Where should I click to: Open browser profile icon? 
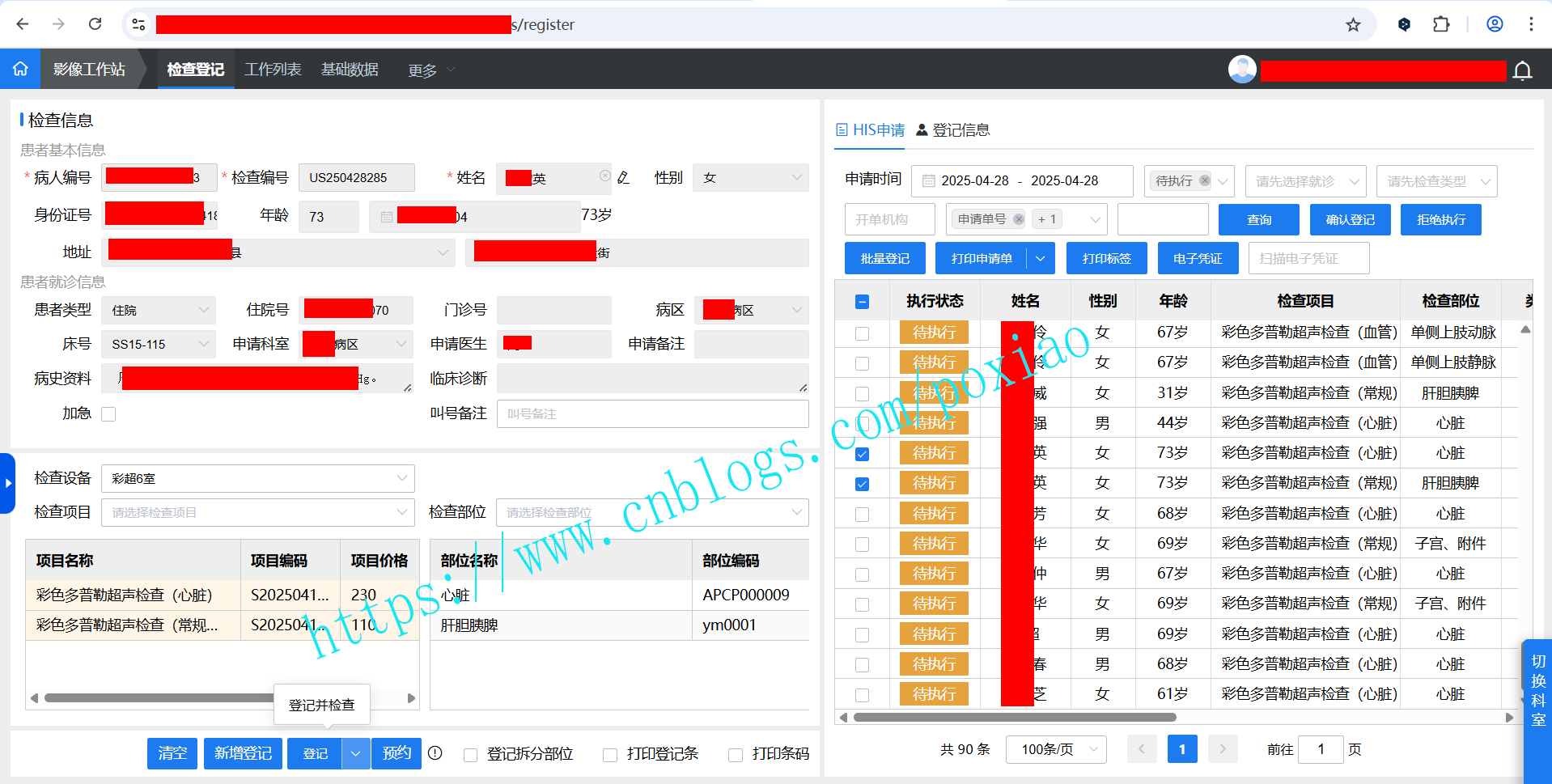1495,24
